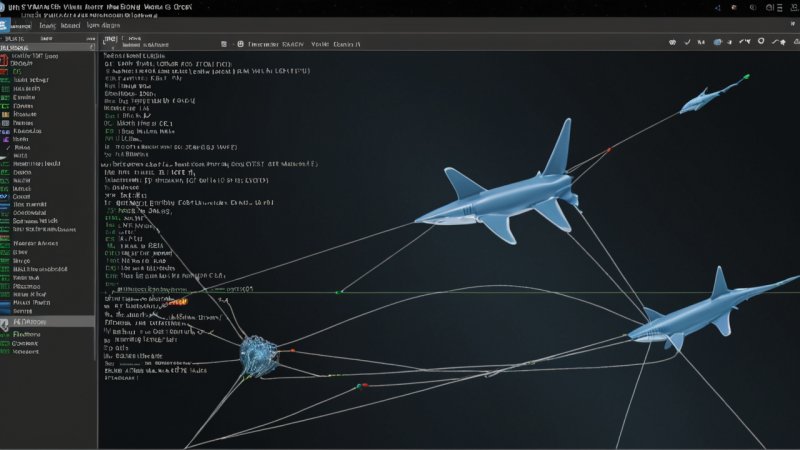800x450 pixels.
Task: Click the blue application logo in menu bar
Action: [x=4, y=25]
